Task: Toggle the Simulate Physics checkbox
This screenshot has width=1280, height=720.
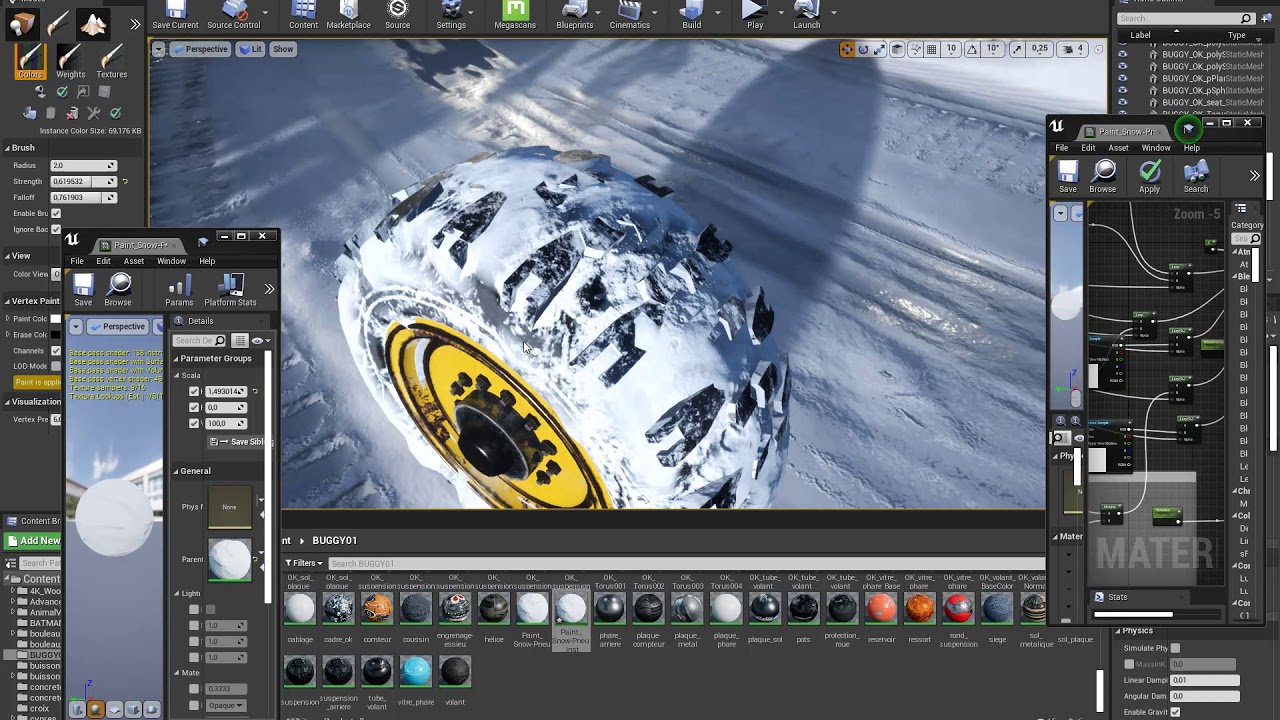Action: point(1175,648)
